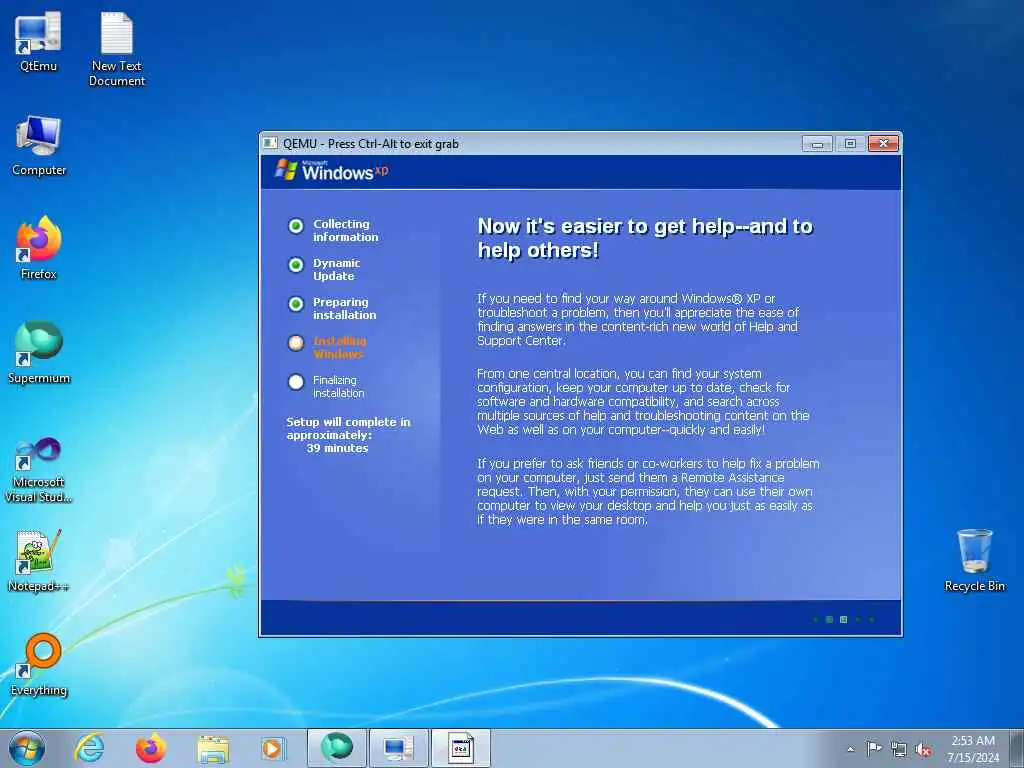Image resolution: width=1024 pixels, height=768 pixels.
Task: Select the Everything search desktop shortcut
Action: tap(39, 665)
